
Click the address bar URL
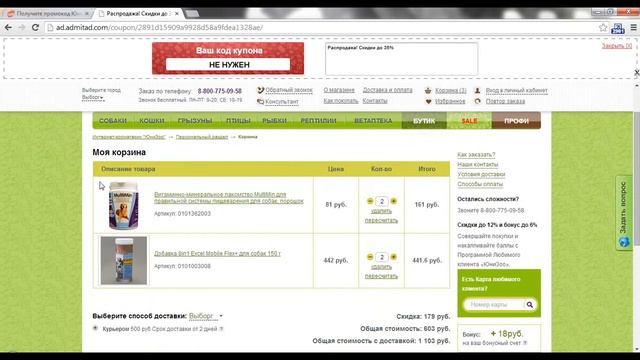click(159, 27)
